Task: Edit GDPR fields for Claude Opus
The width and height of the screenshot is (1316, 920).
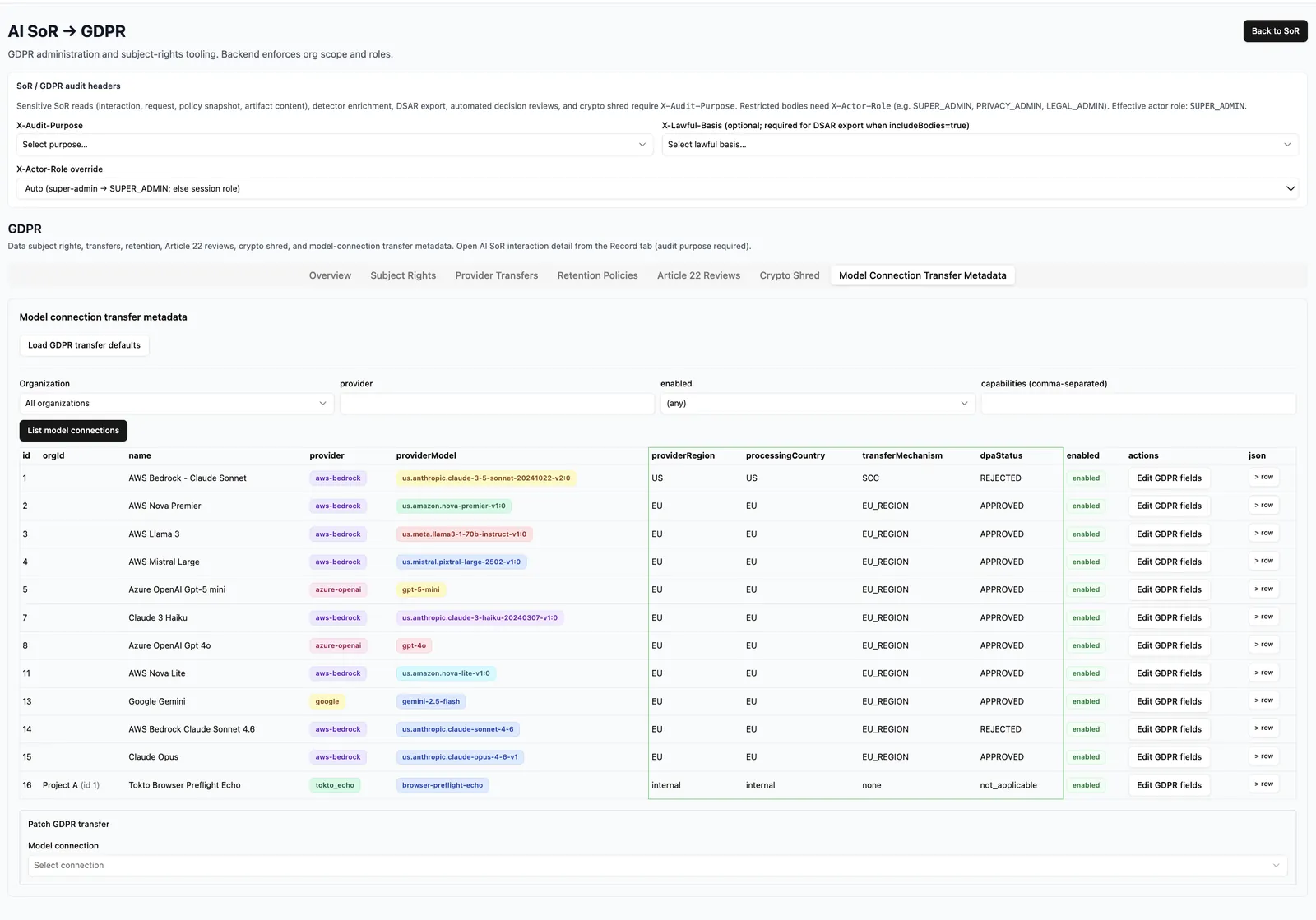Action: [1169, 757]
